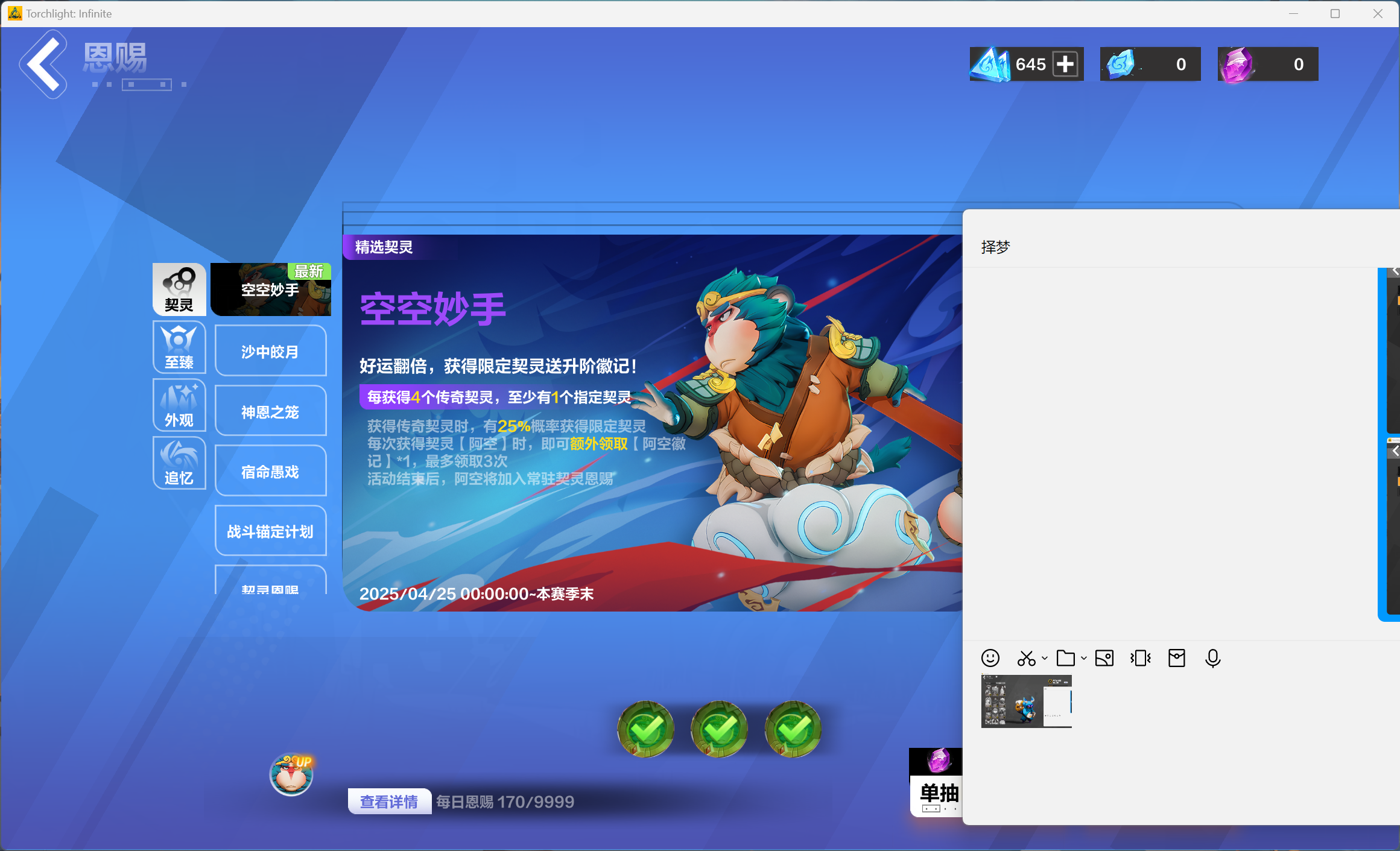Click the 最新 tag on 空空妙手
The height and width of the screenshot is (851, 1400).
309,271
